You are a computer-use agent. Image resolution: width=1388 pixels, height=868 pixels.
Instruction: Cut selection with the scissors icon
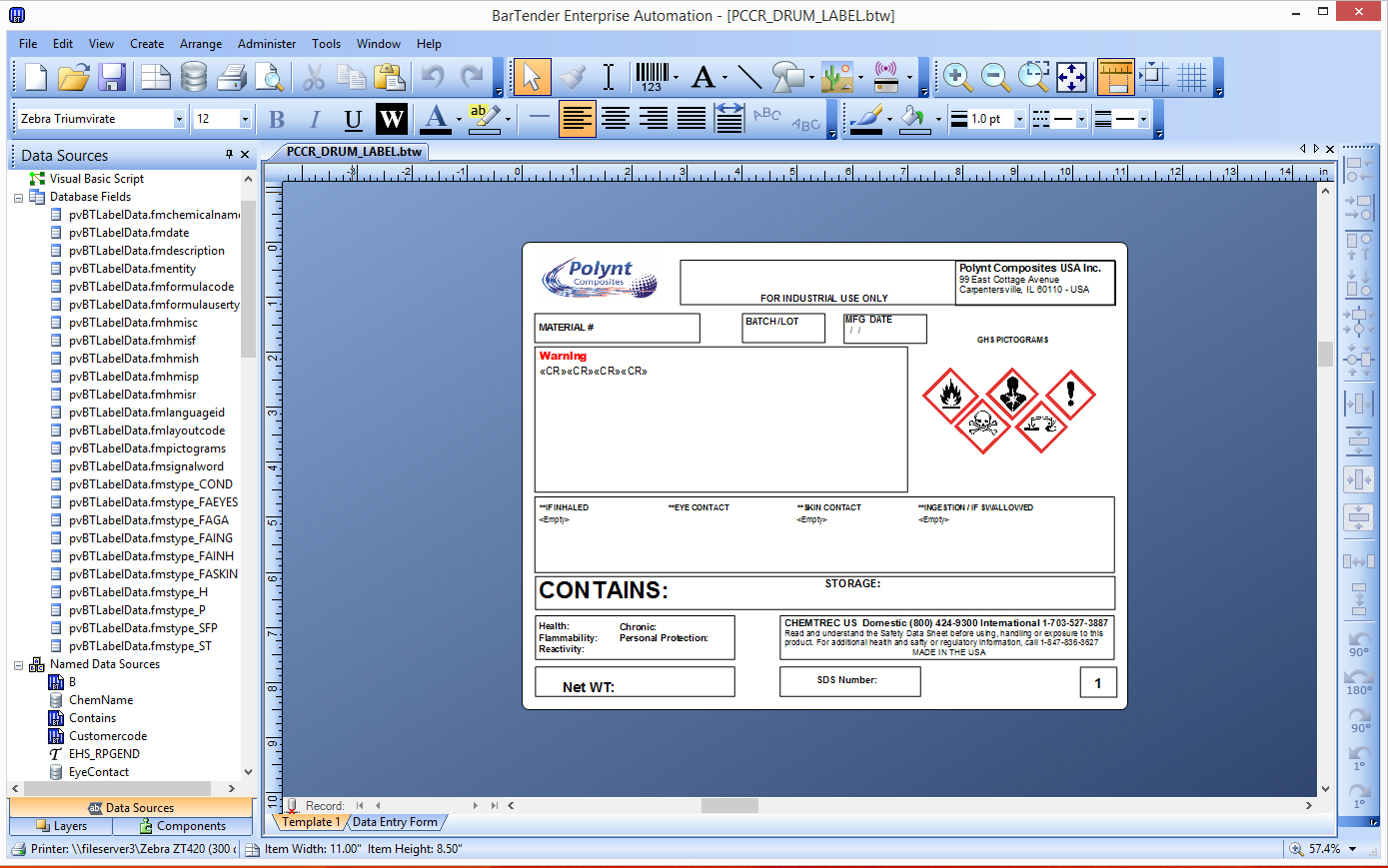click(314, 77)
